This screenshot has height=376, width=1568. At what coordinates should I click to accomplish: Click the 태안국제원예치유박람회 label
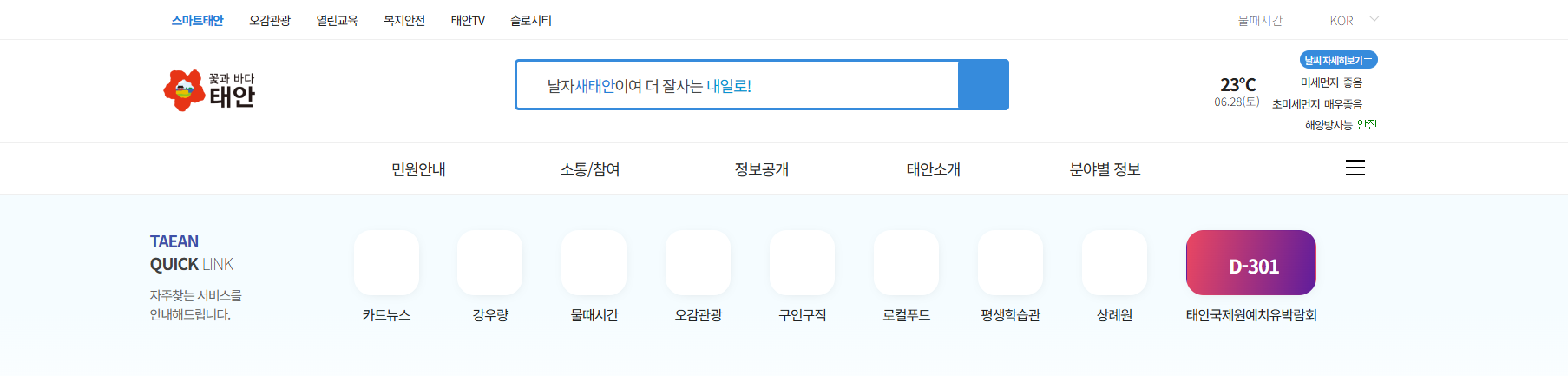point(1251,315)
